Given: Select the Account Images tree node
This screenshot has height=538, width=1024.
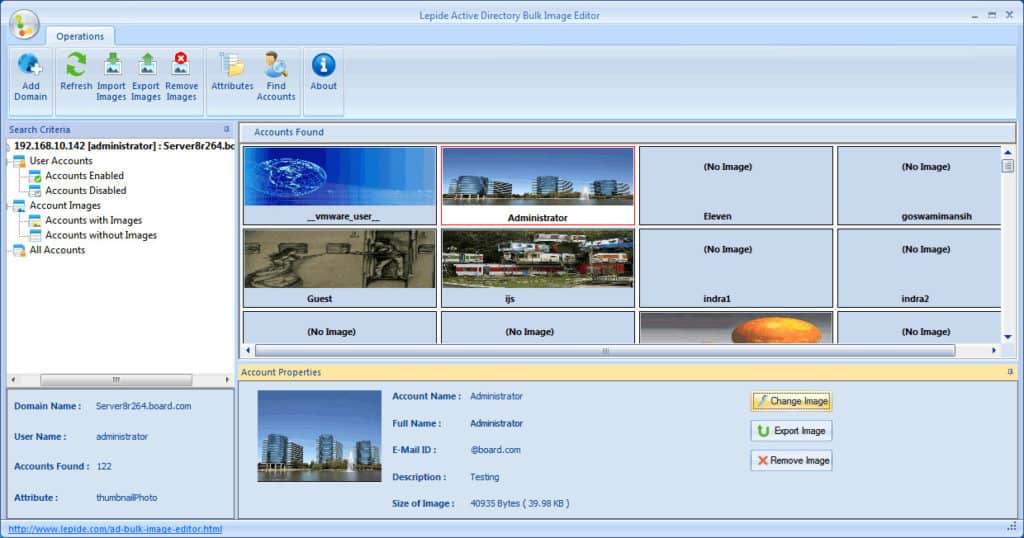Looking at the screenshot, I should [65, 206].
